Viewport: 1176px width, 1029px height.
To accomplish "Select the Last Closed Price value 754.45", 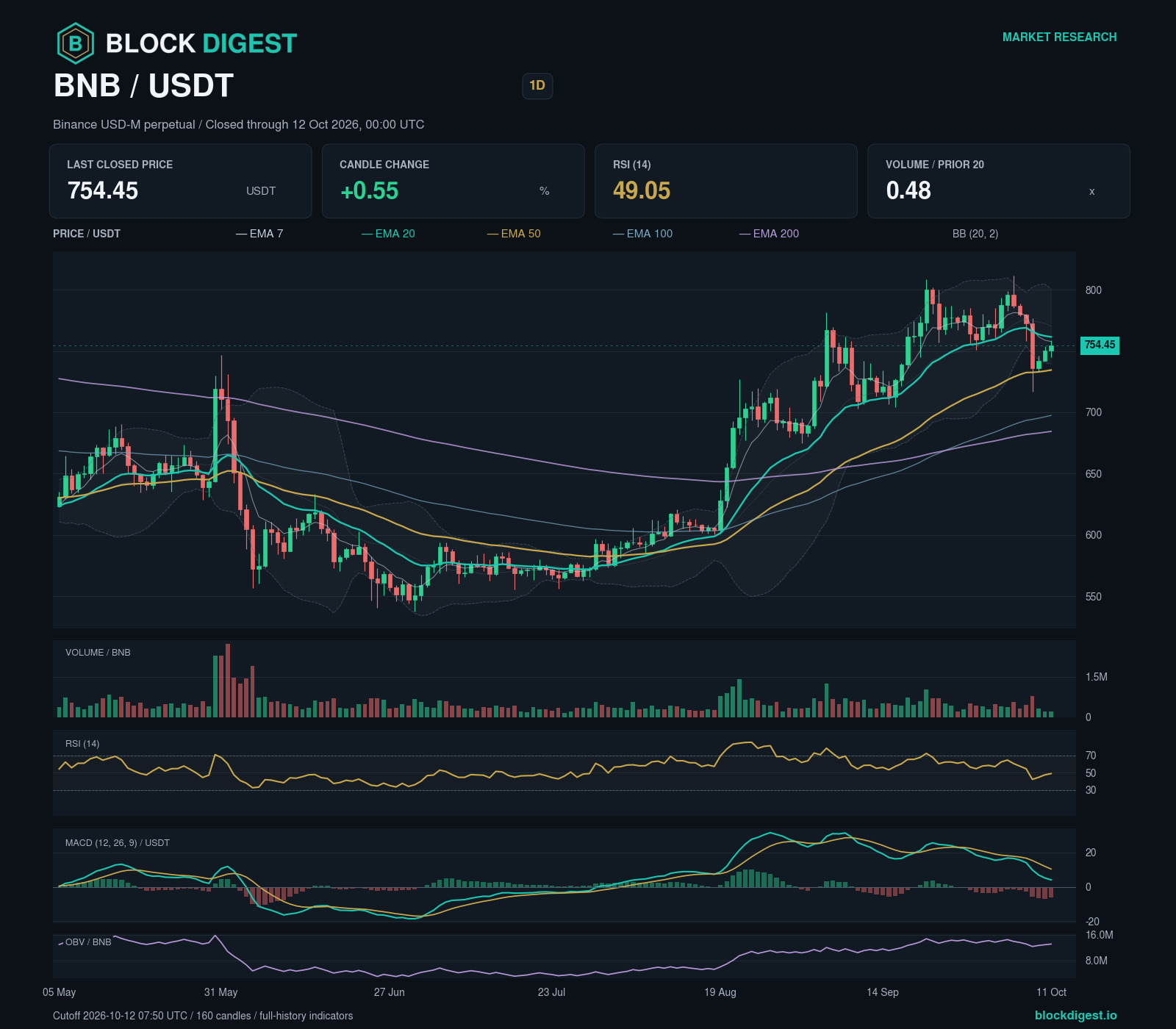I will pyautogui.click(x=103, y=190).
